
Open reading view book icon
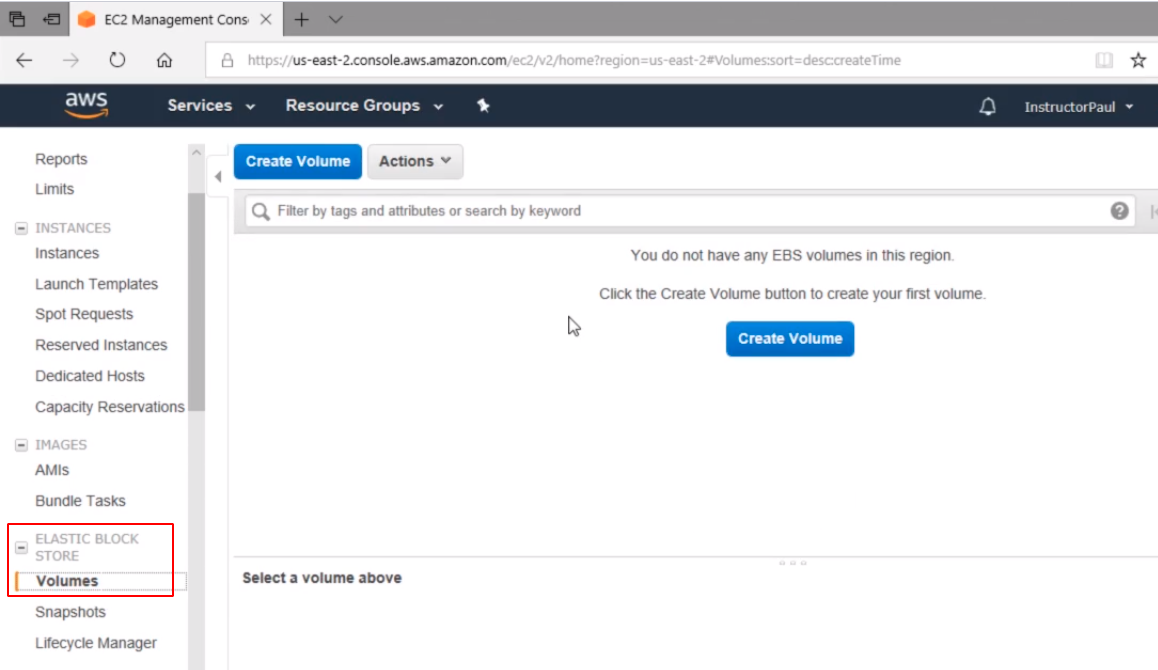coord(1104,60)
